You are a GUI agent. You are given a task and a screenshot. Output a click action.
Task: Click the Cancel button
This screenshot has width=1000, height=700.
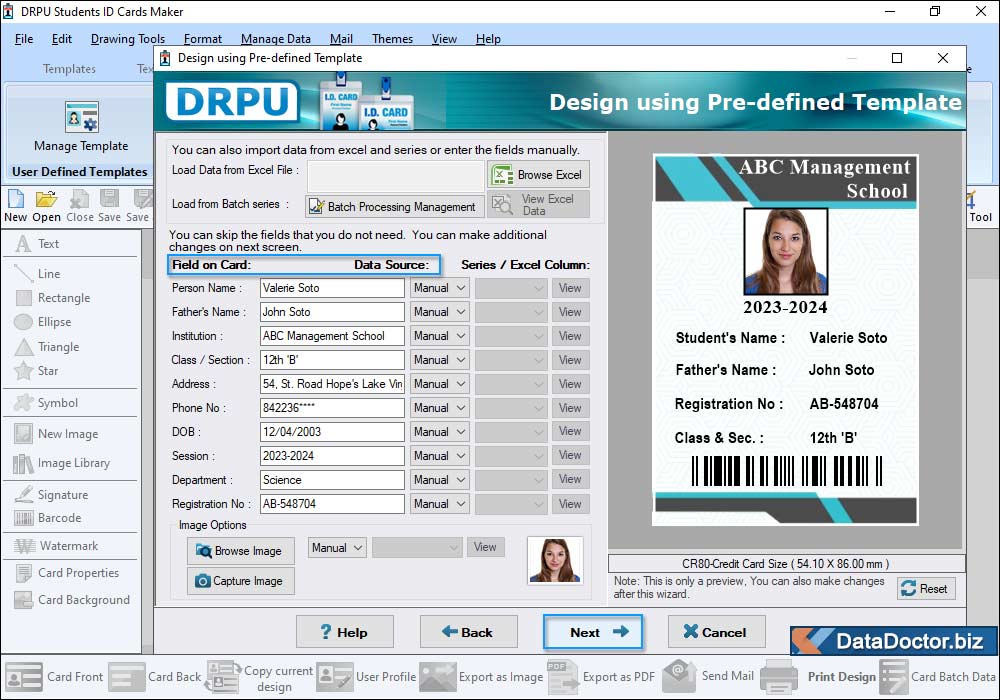tap(716, 632)
